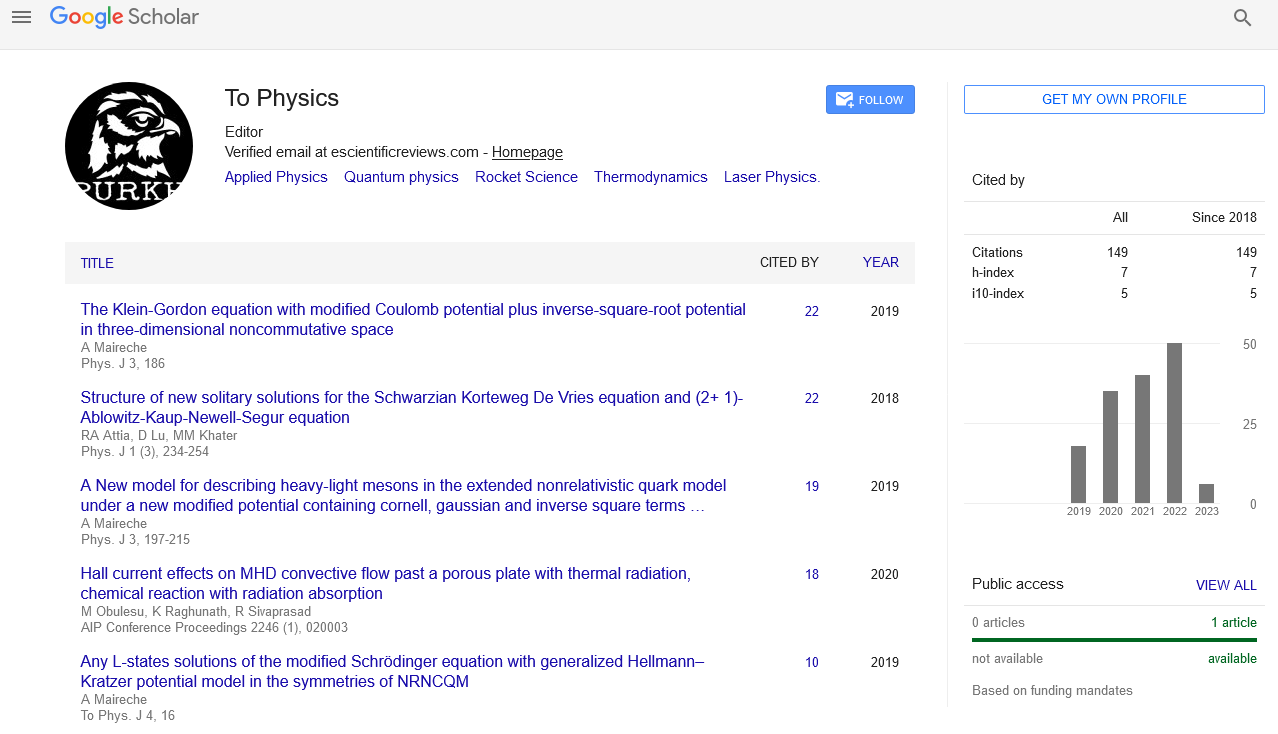The image size is (1278, 734).
Task: Open the hamburger menu
Action: [x=21, y=17]
